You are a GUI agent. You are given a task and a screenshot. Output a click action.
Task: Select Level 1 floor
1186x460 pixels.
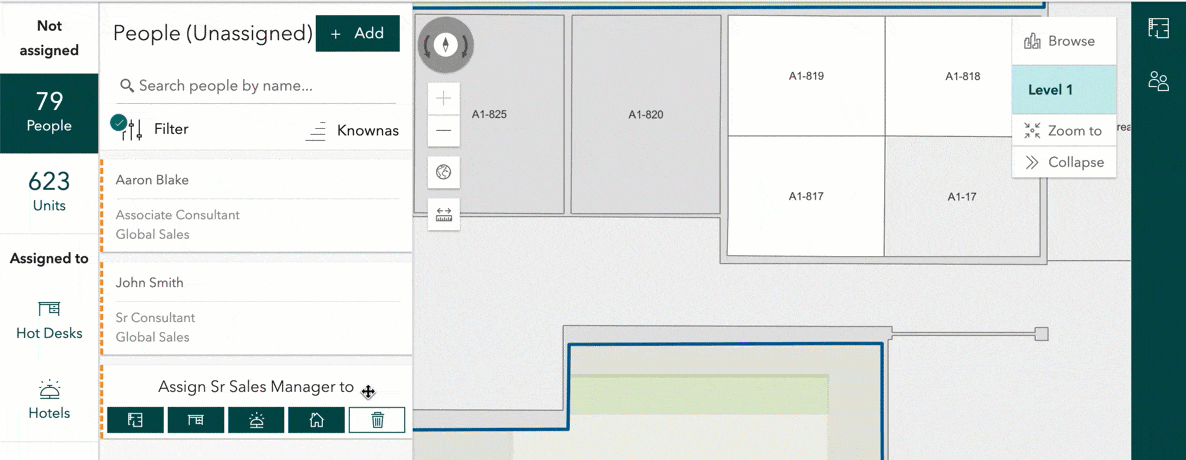point(1064,89)
